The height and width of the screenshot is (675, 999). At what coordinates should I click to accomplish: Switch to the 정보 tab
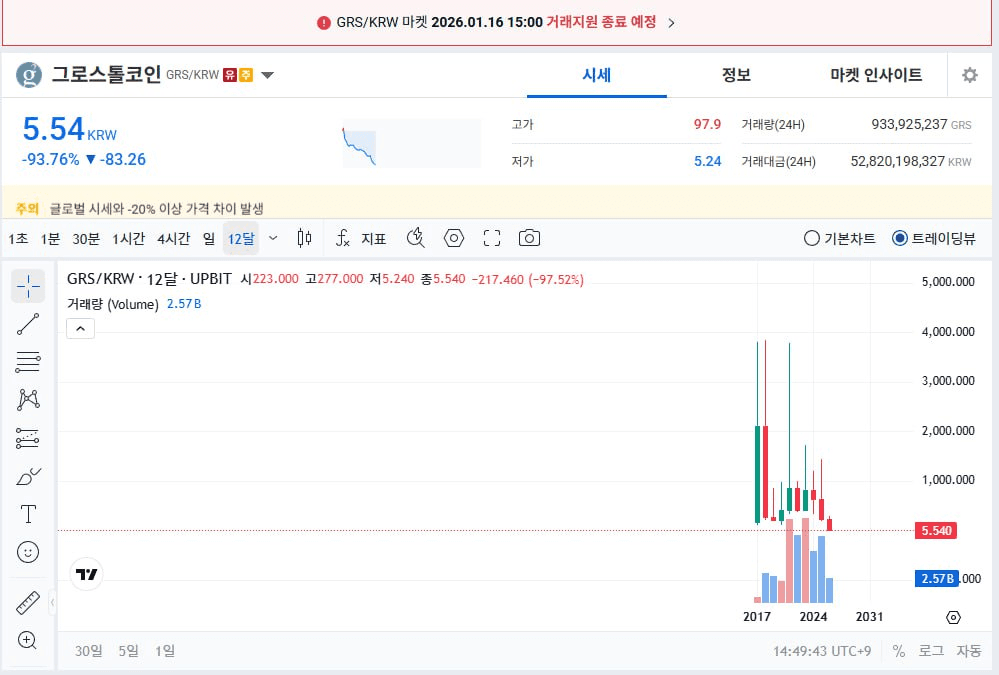(736, 75)
